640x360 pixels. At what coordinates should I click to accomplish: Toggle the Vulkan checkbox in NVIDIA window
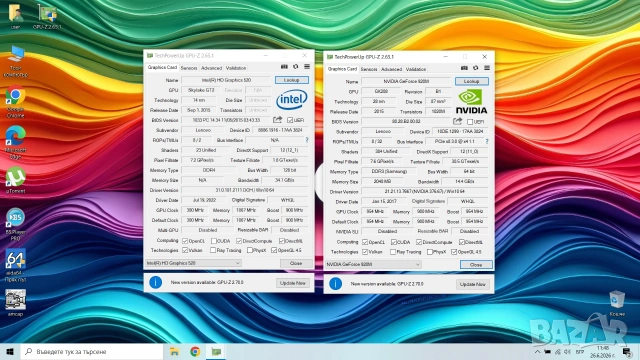pyautogui.click(x=365, y=252)
